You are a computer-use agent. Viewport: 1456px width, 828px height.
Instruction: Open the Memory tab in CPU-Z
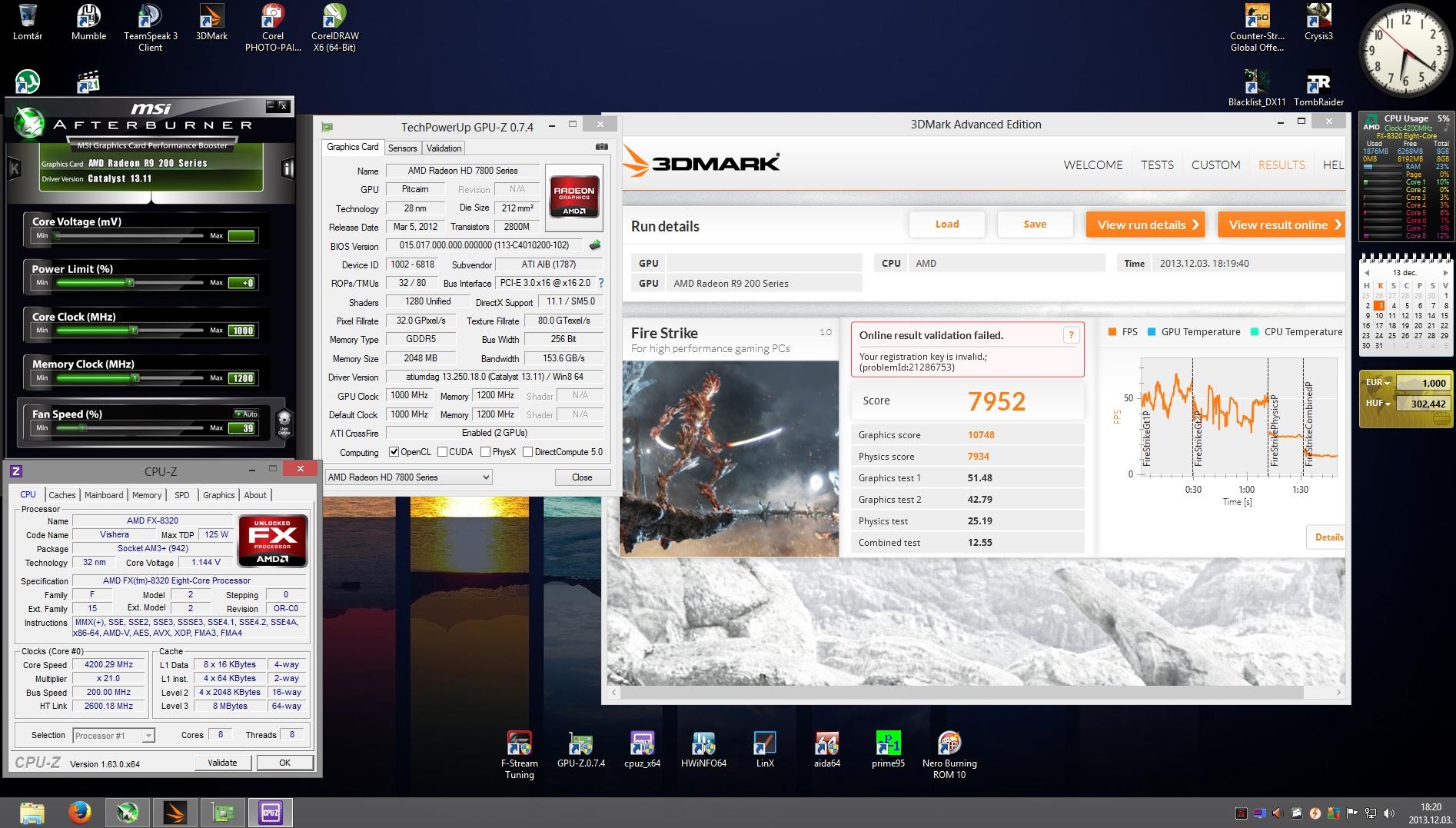coord(147,495)
